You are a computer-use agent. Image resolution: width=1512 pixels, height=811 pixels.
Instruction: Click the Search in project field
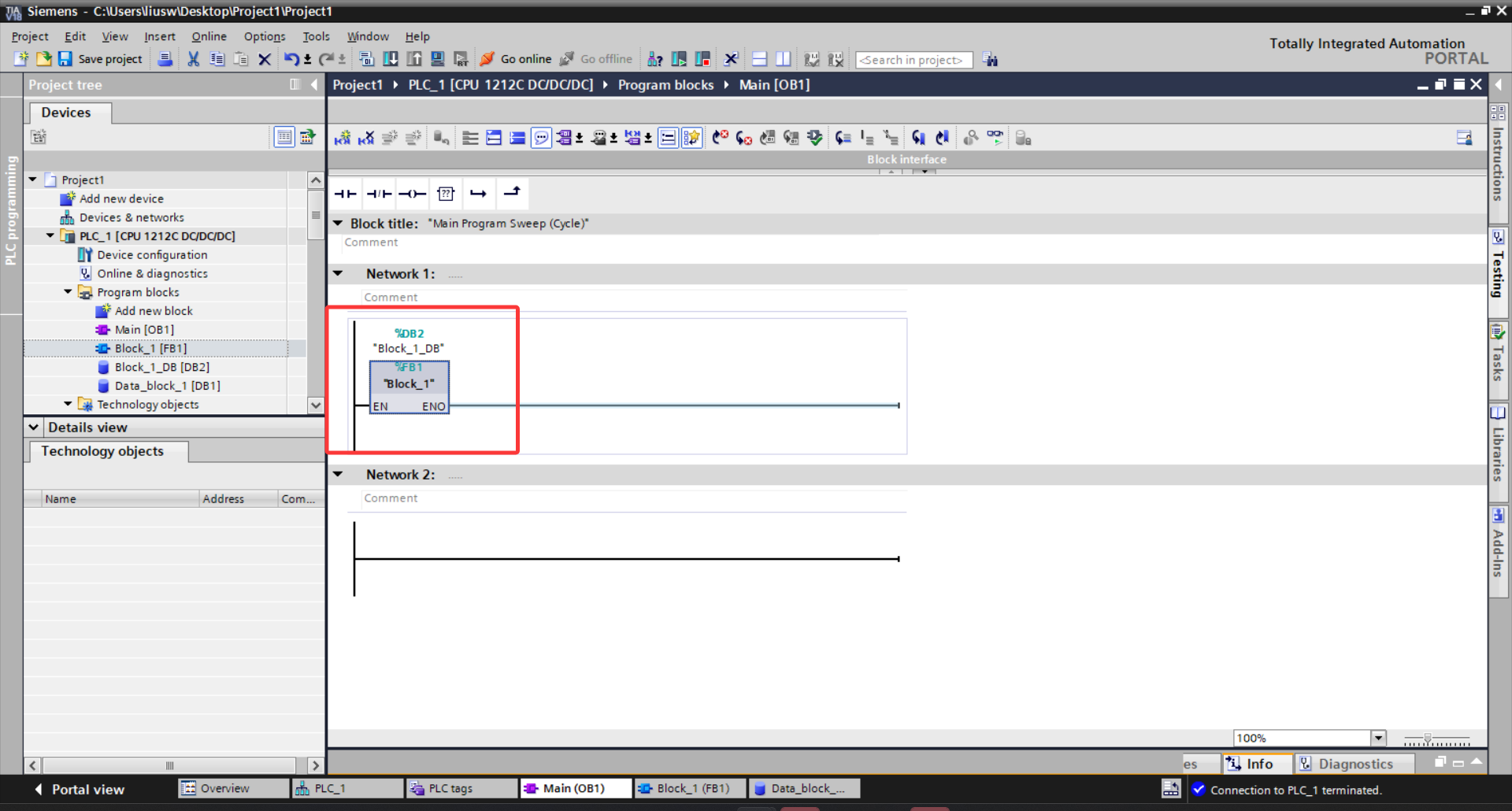coord(913,60)
